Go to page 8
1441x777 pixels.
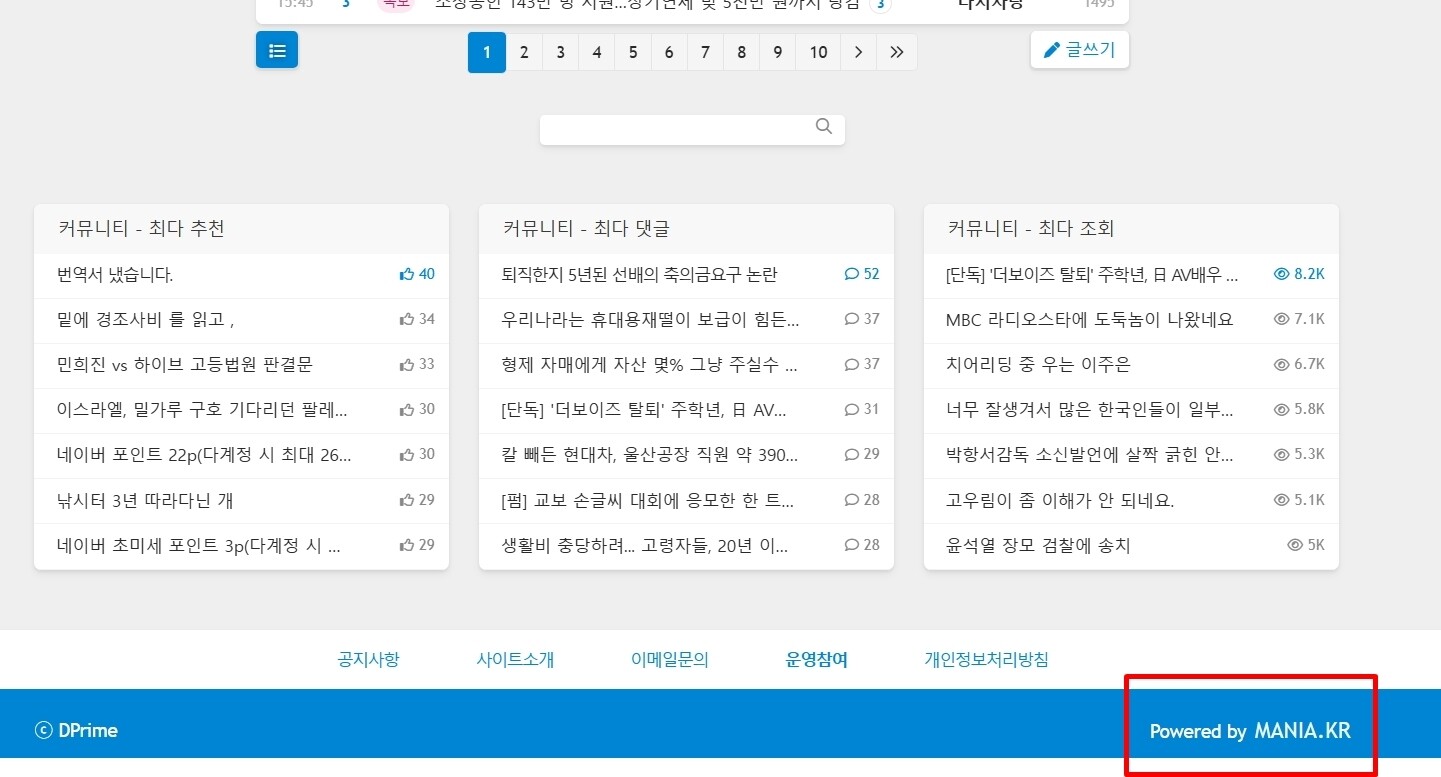tap(741, 53)
